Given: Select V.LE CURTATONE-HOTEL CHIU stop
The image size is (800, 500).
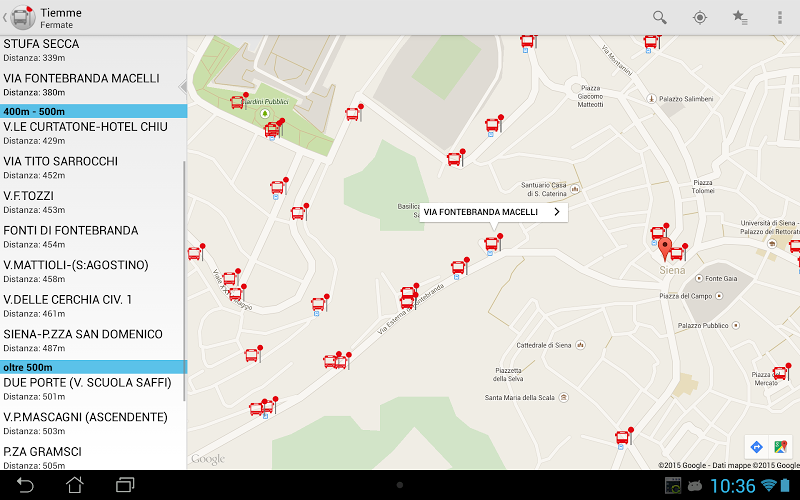Looking at the screenshot, I should [93, 133].
